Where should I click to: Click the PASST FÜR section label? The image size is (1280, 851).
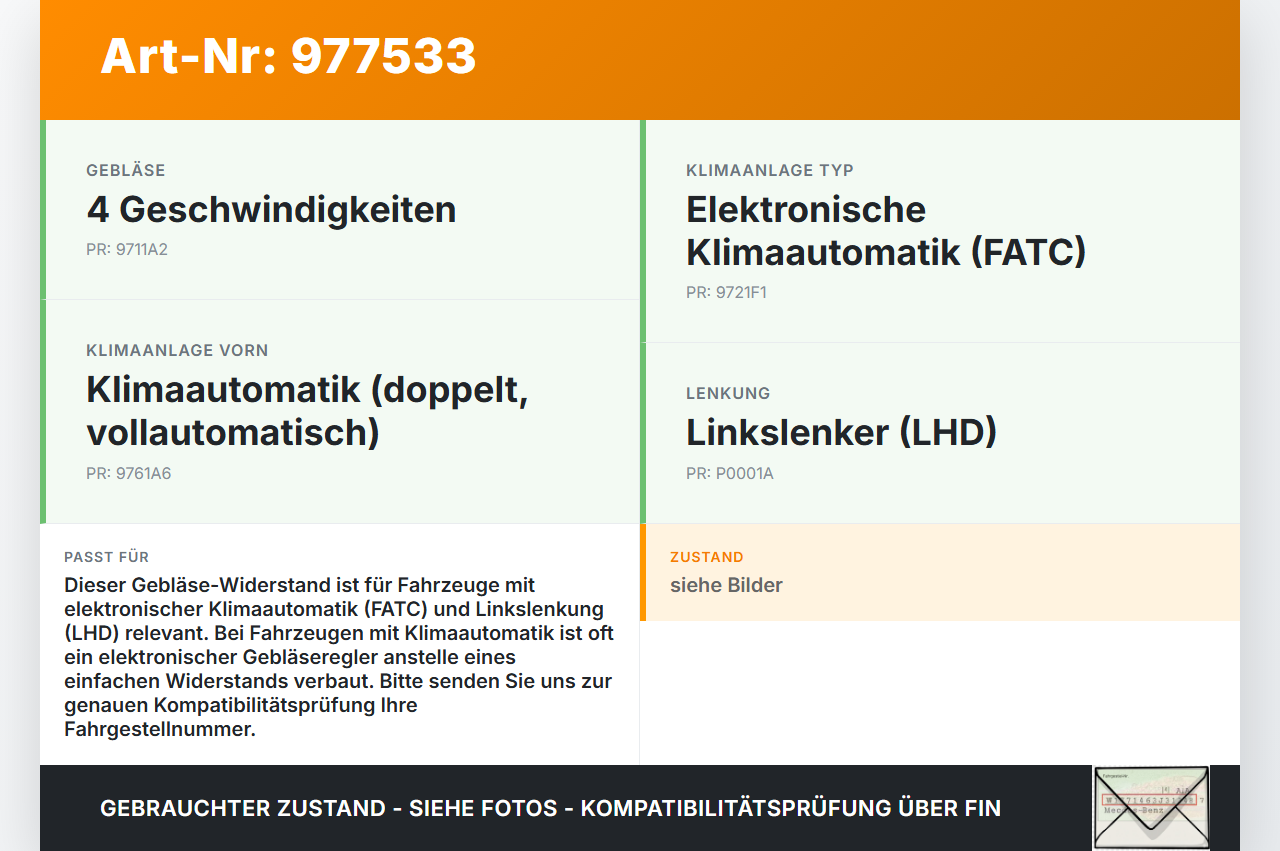point(106,556)
